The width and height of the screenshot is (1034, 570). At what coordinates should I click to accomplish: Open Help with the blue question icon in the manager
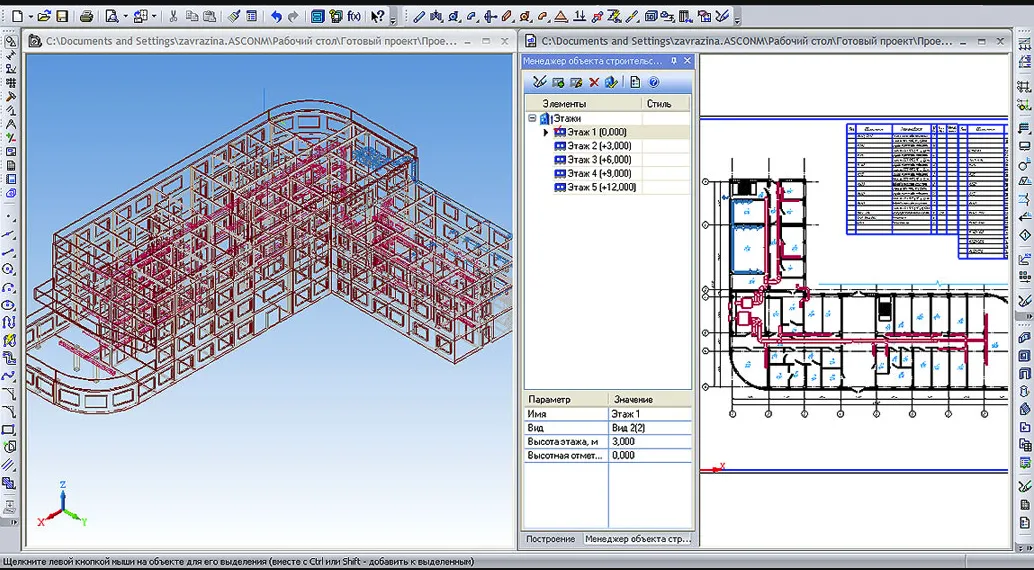tap(654, 82)
